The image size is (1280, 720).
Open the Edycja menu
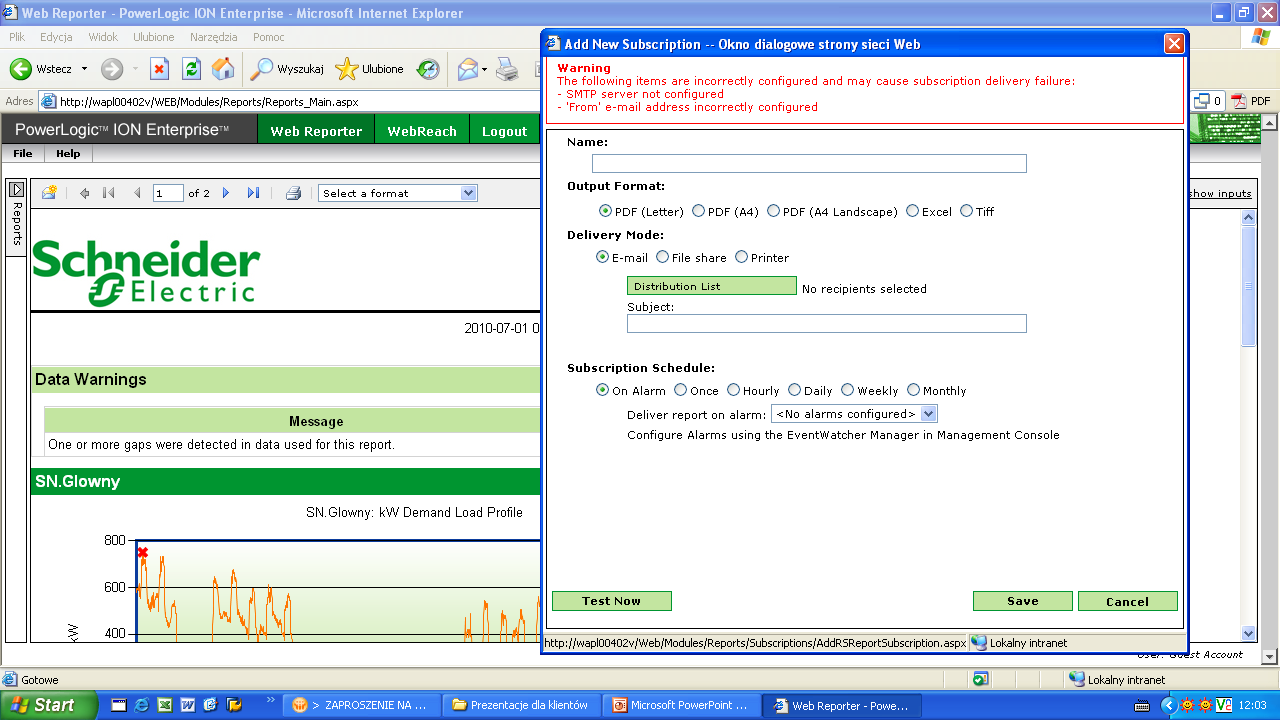[x=56, y=37]
